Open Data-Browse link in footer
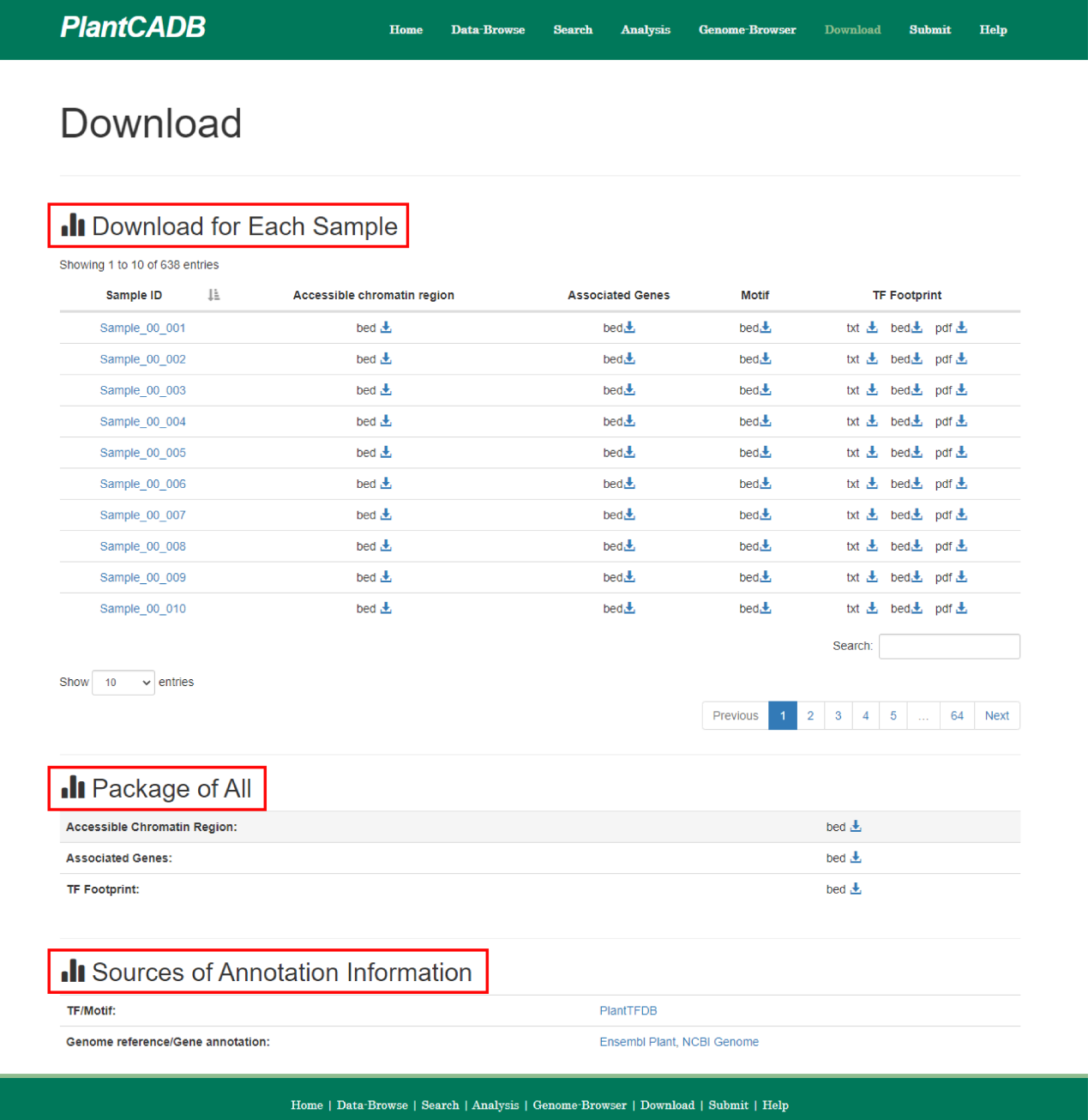1088x1120 pixels. click(x=372, y=1105)
